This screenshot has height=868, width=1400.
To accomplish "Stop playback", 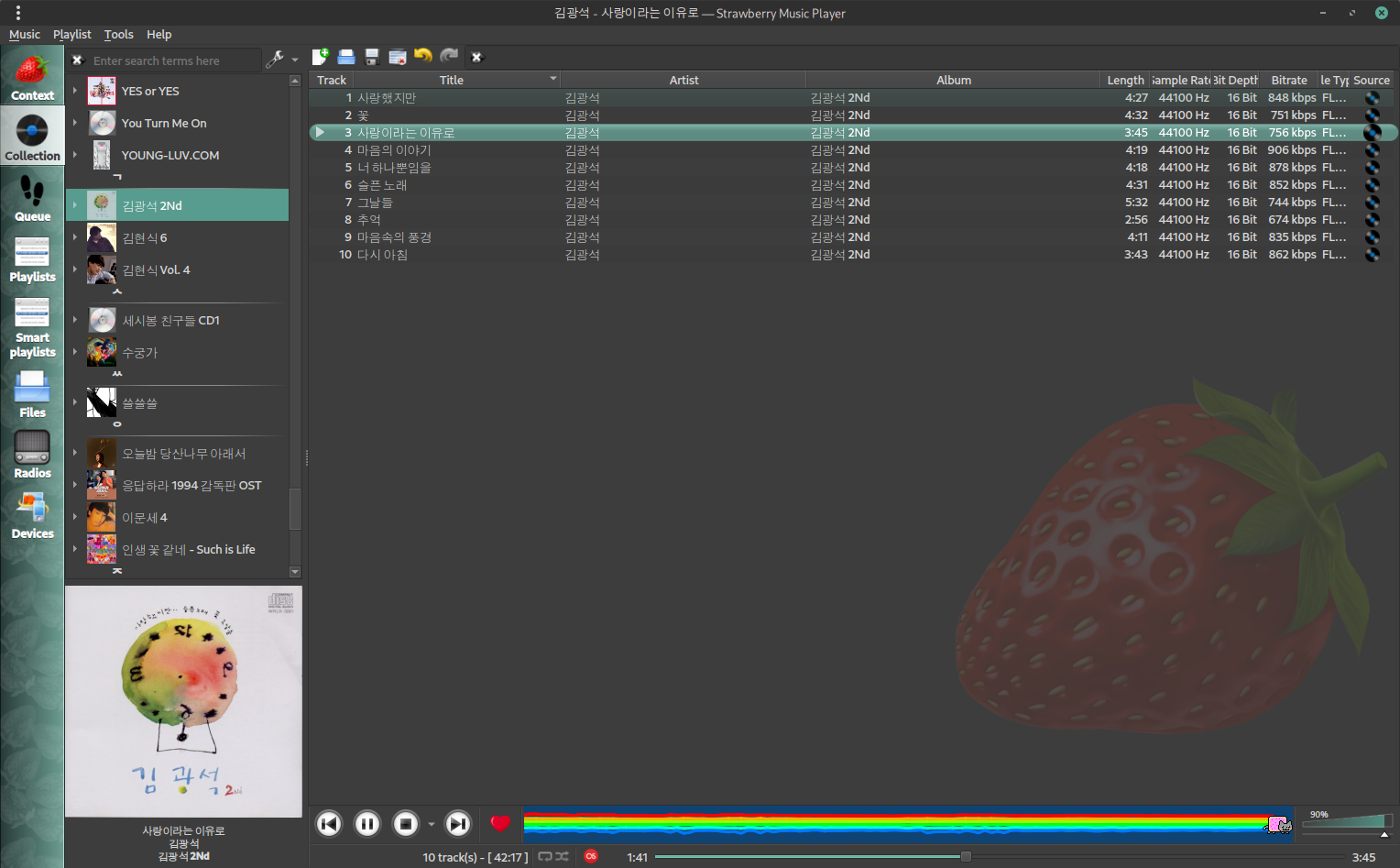I will tap(406, 824).
